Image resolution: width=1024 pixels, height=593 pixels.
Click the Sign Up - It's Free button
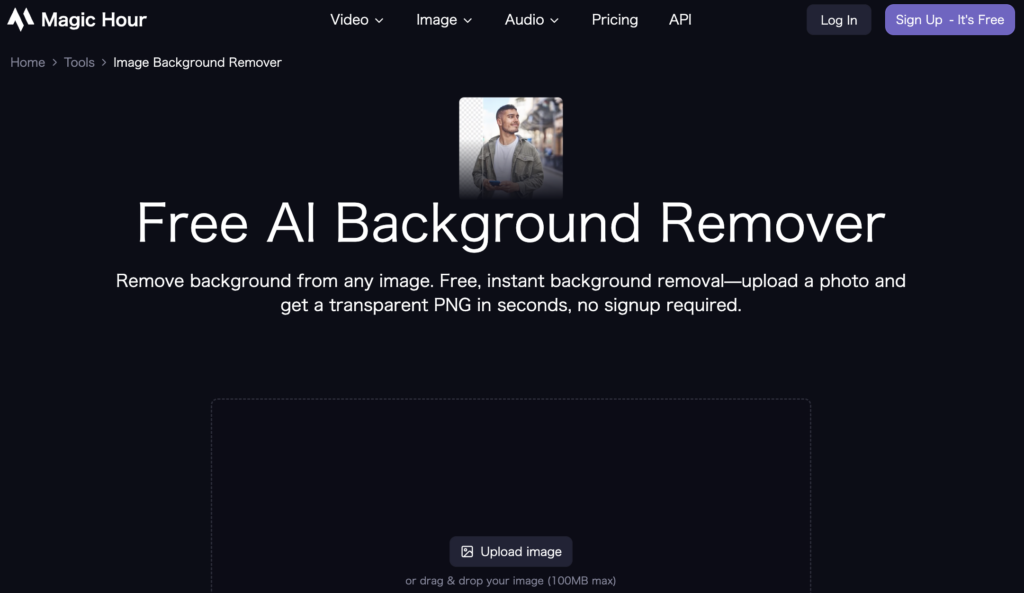pos(949,20)
